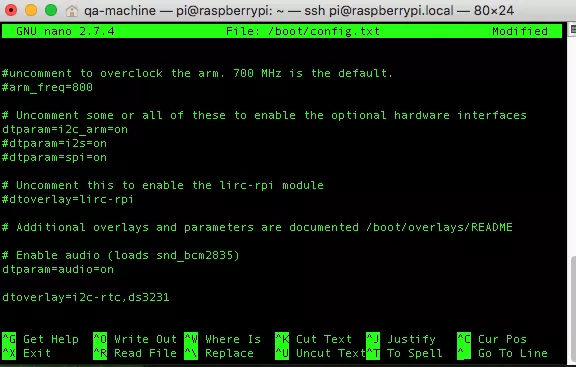Click the 'dtparam=i2c_arm=on' line
The height and width of the screenshot is (367, 576).
65,129
